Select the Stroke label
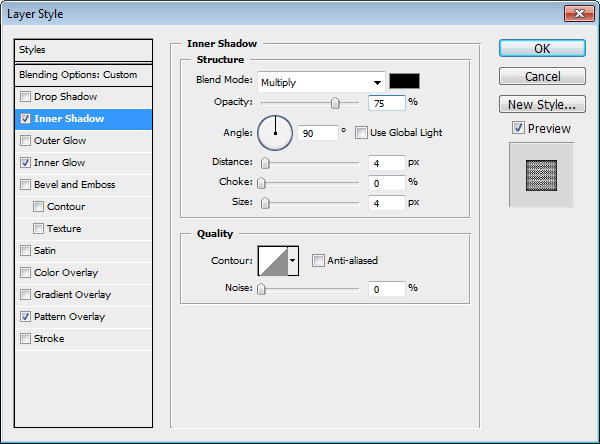This screenshot has height=444, width=600. [x=49, y=339]
